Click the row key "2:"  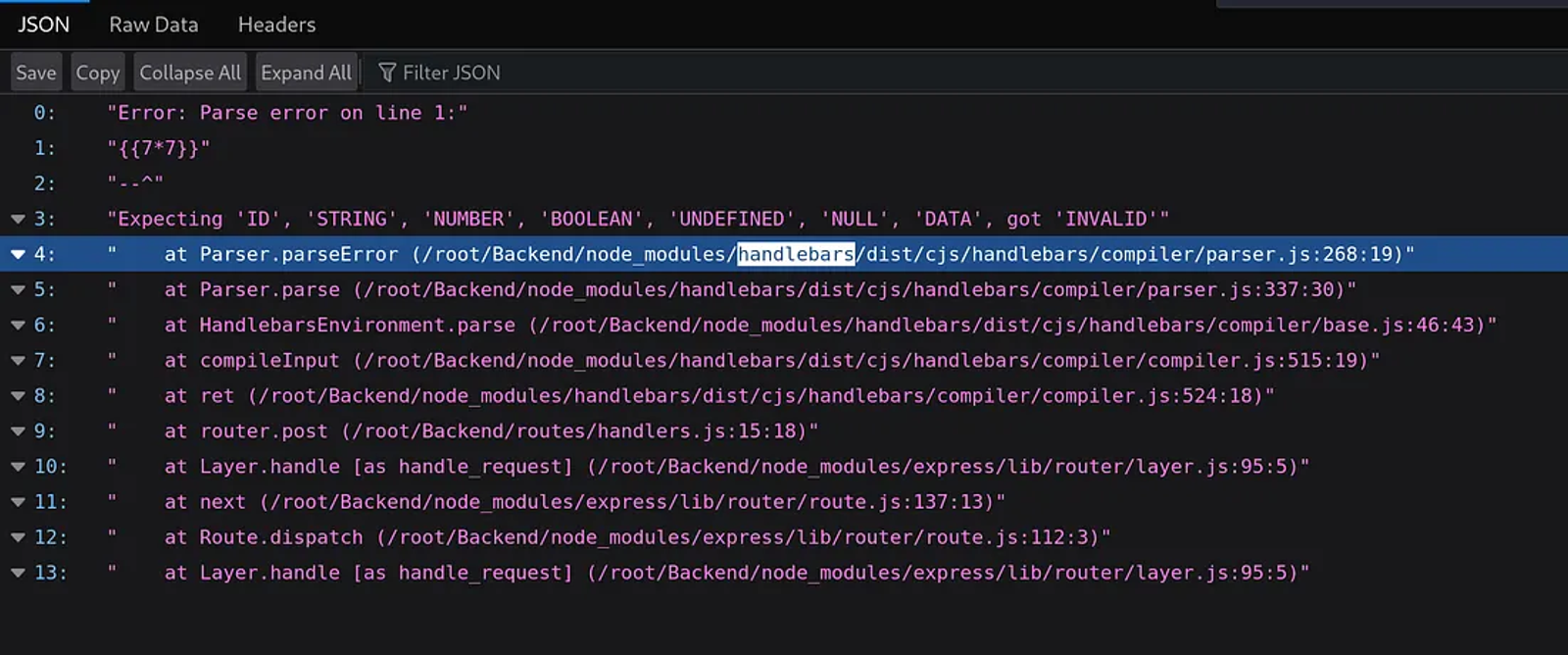[x=45, y=183]
